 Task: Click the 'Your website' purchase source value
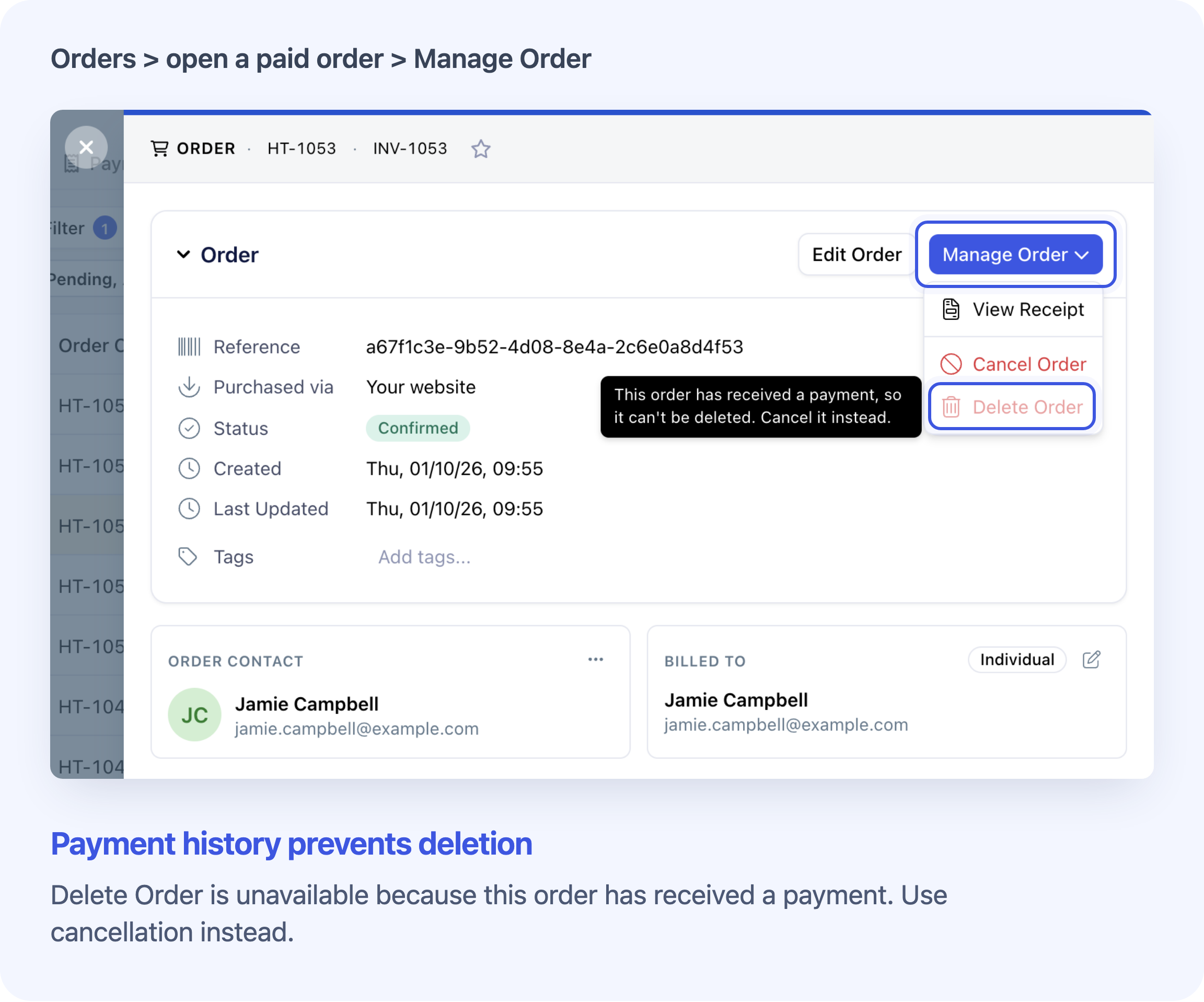click(x=421, y=387)
